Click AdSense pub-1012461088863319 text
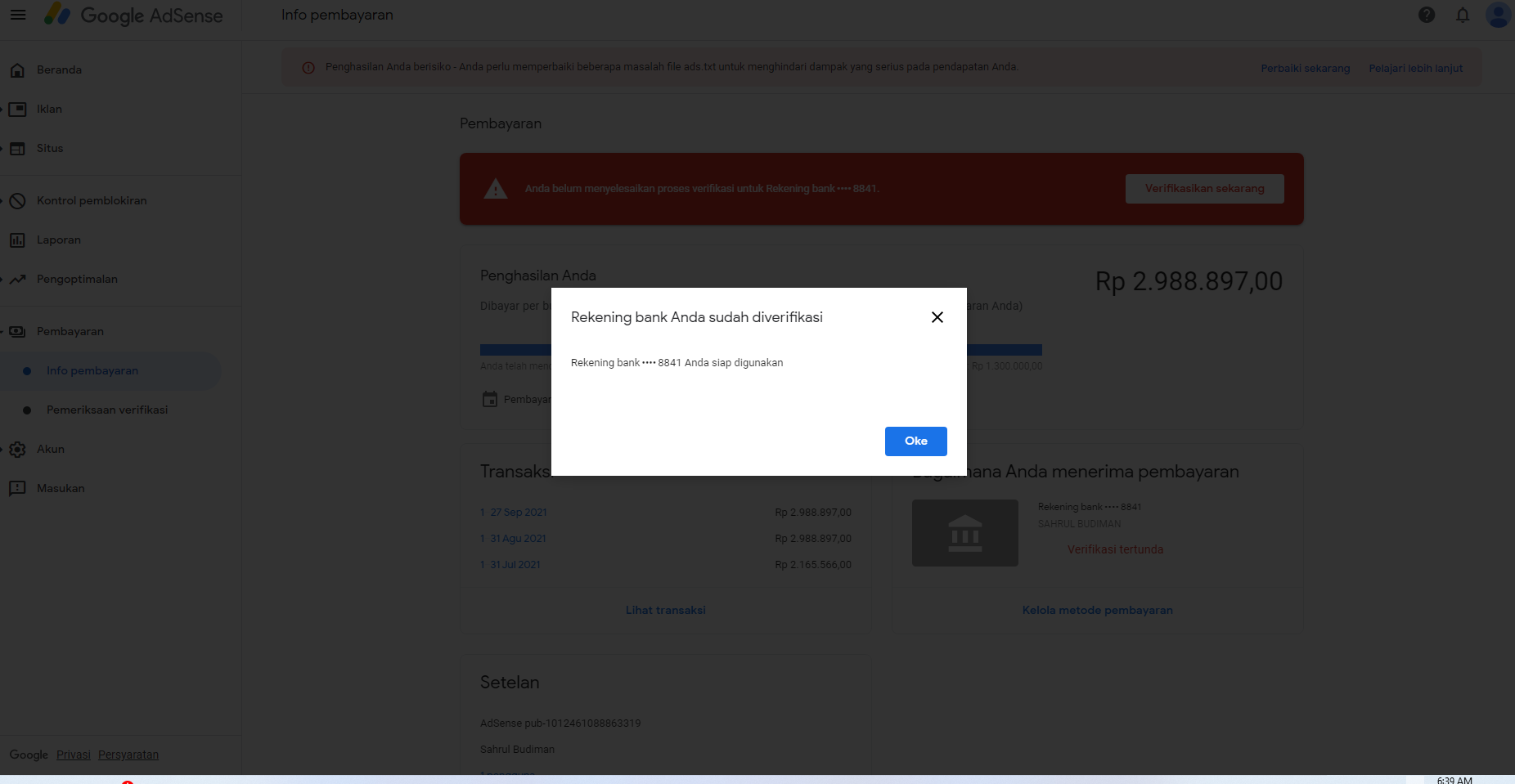Image resolution: width=1515 pixels, height=784 pixels. [560, 724]
